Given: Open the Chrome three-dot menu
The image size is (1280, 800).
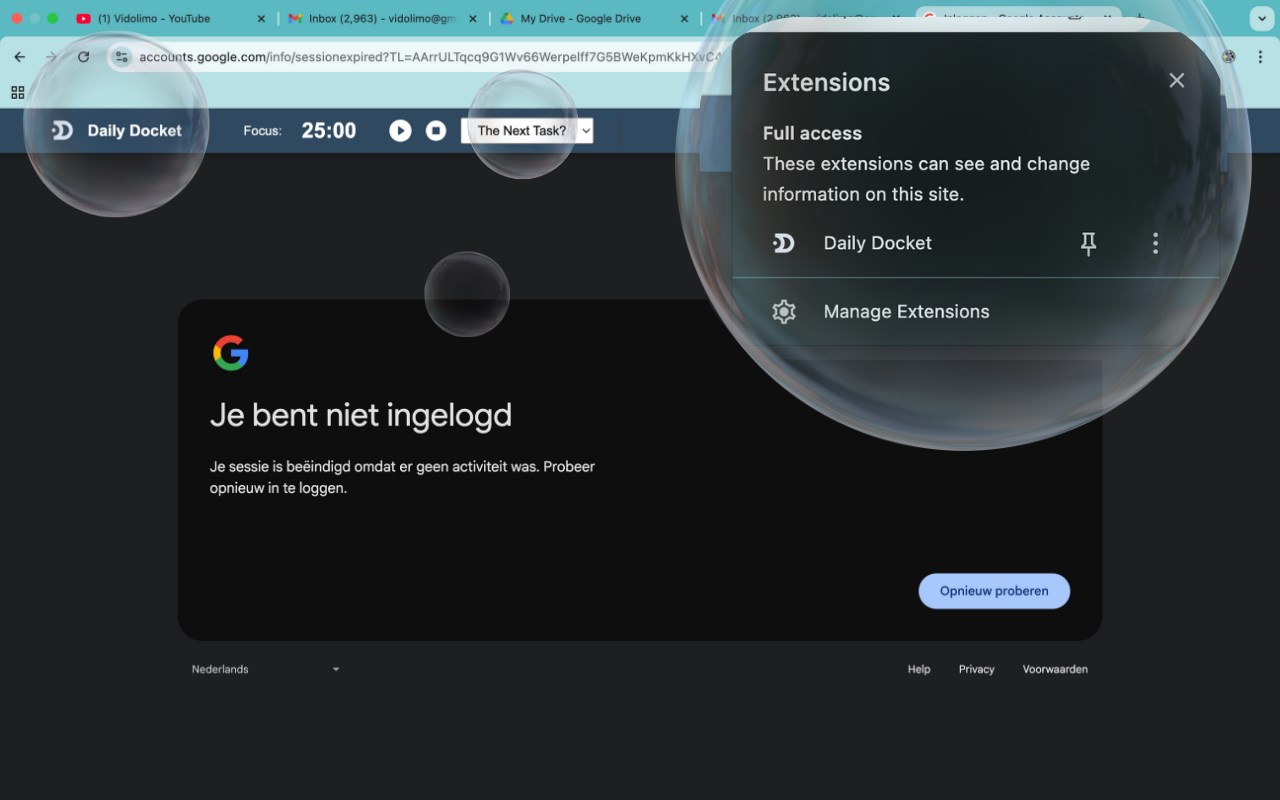Looking at the screenshot, I should tap(1260, 57).
